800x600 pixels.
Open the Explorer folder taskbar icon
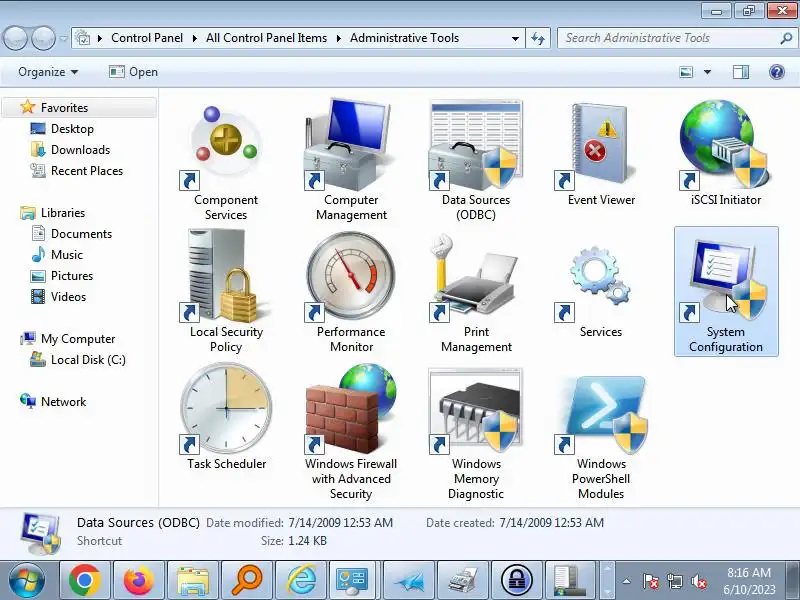[x=193, y=581]
